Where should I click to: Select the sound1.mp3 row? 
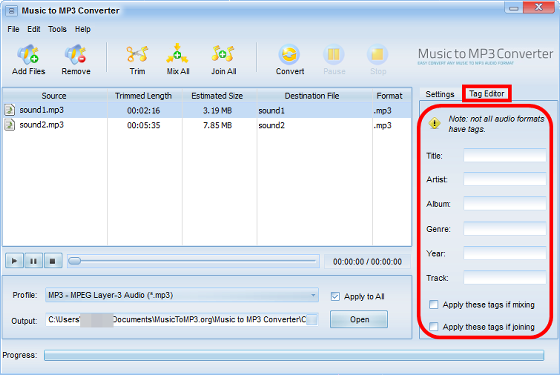207,110
